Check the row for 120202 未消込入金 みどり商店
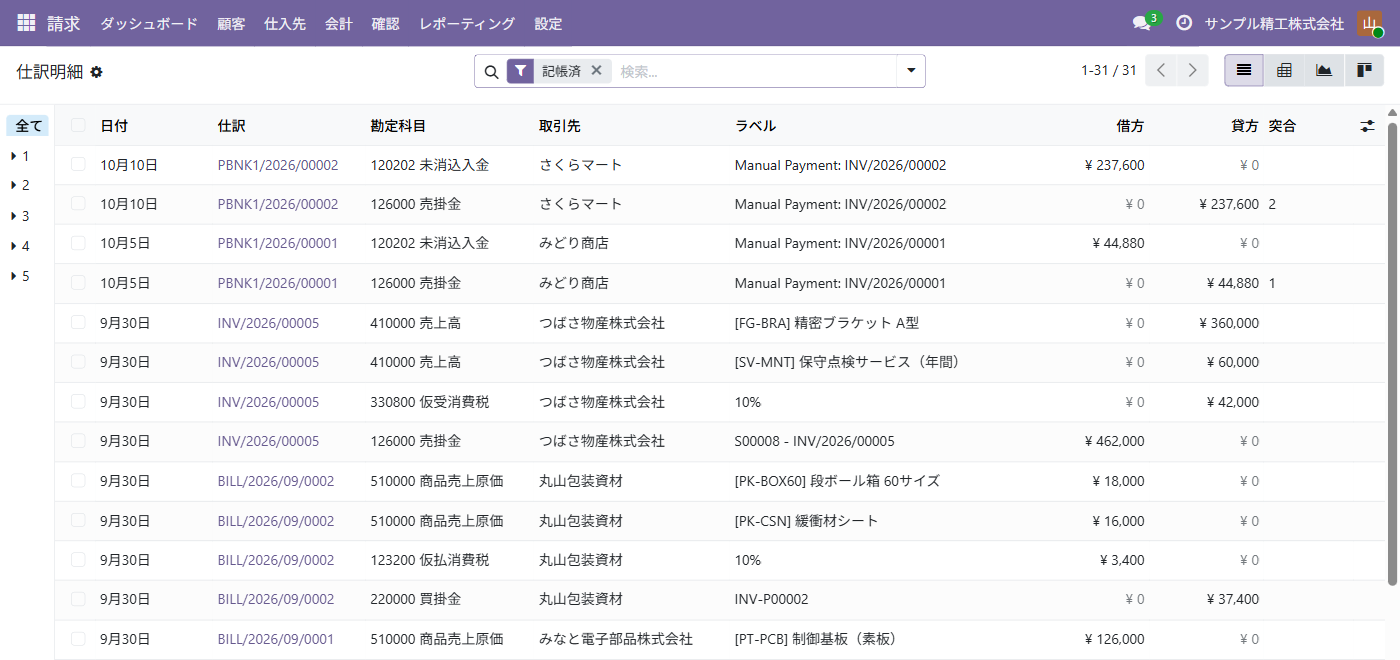This screenshot has height=660, width=1400. tap(78, 243)
